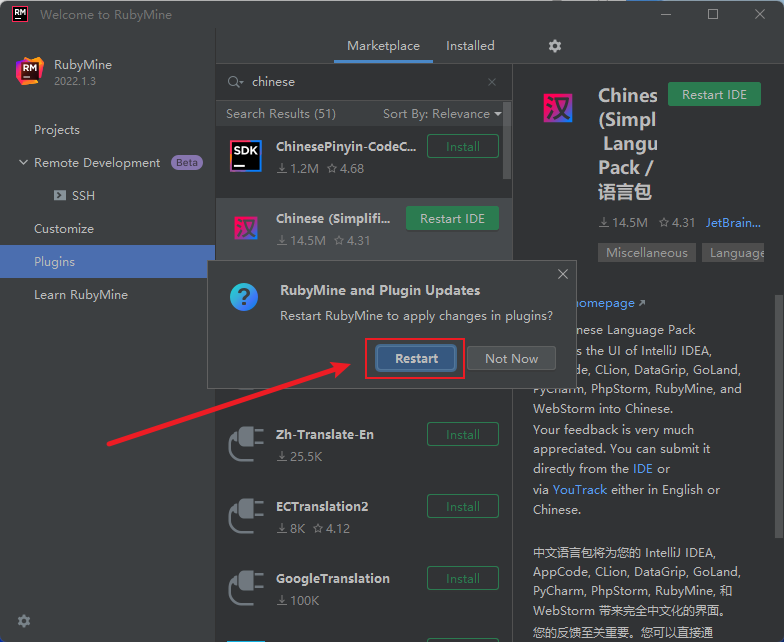
Task: Click the question mark icon in the dialog
Action: (244, 297)
